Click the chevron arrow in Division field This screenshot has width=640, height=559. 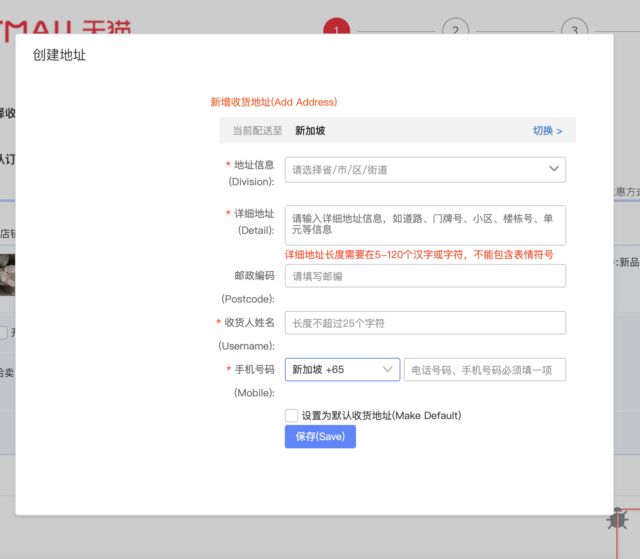click(x=554, y=169)
